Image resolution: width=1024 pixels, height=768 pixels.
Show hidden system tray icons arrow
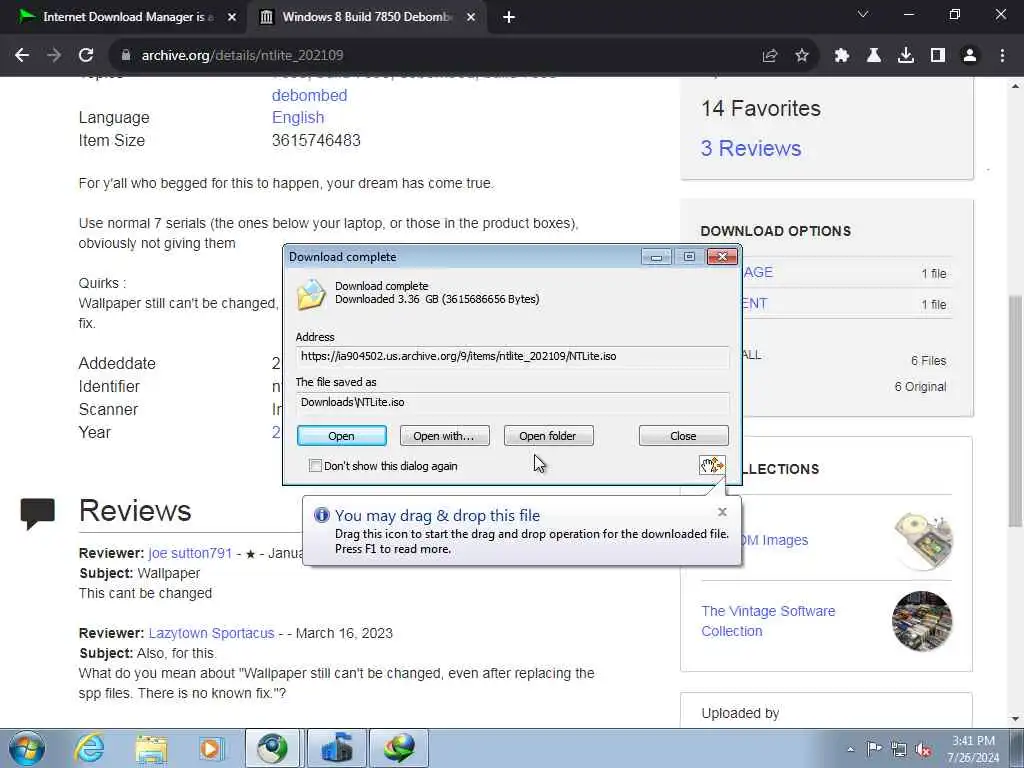pyautogui.click(x=850, y=749)
